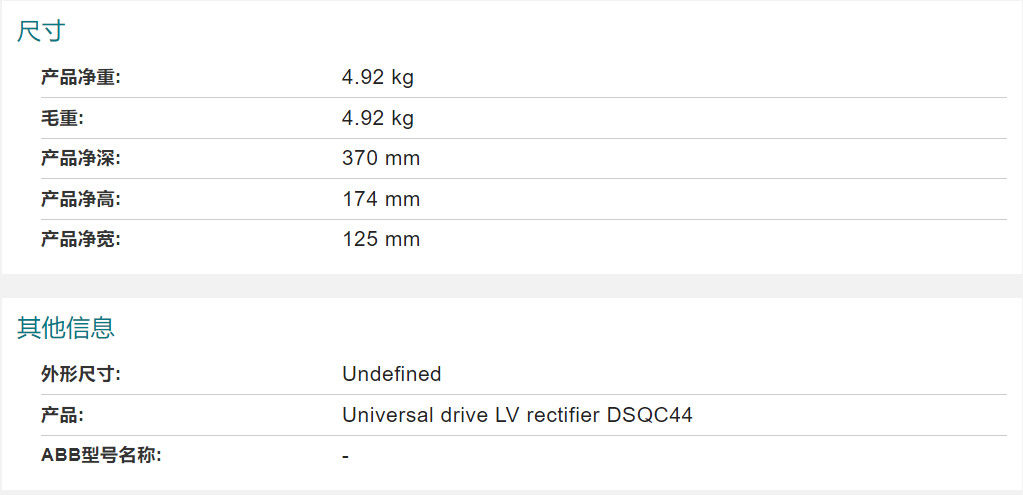Screen dimensions: 1023x495
Task: Click the 尺寸 section heading
Action: coord(41,31)
